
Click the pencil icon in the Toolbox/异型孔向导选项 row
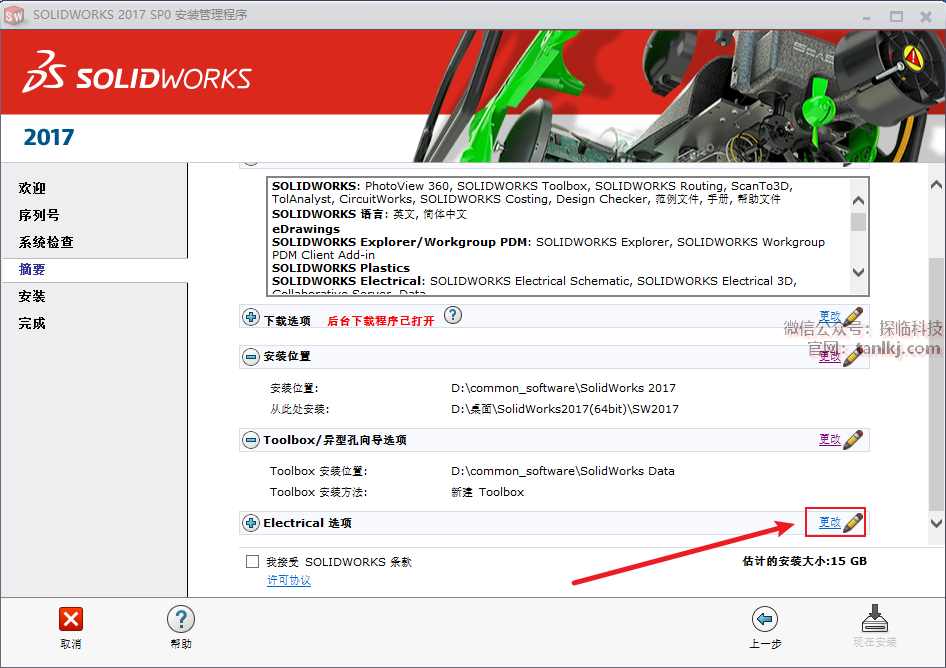[x=853, y=439]
